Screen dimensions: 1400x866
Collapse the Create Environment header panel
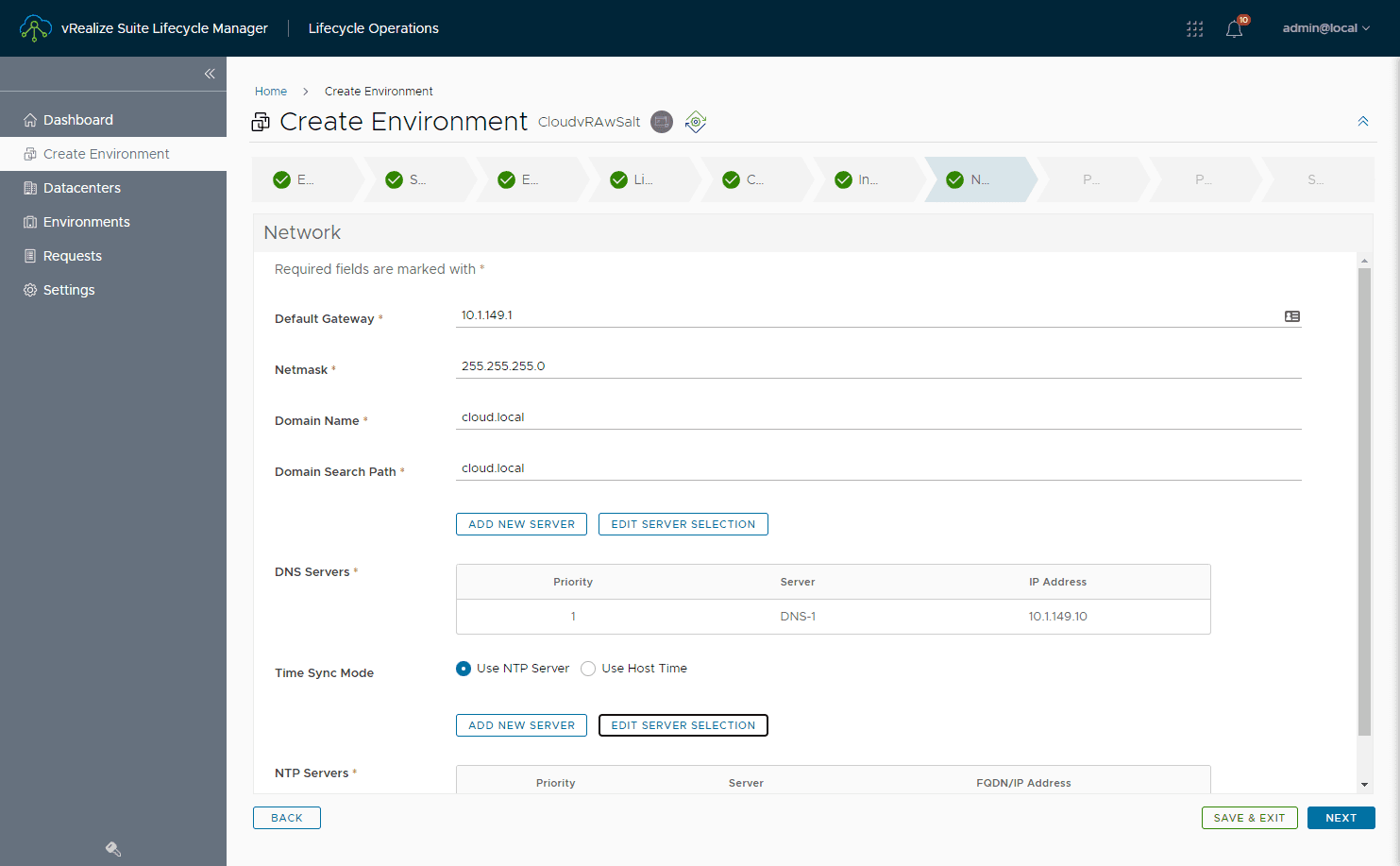pyautogui.click(x=1363, y=121)
